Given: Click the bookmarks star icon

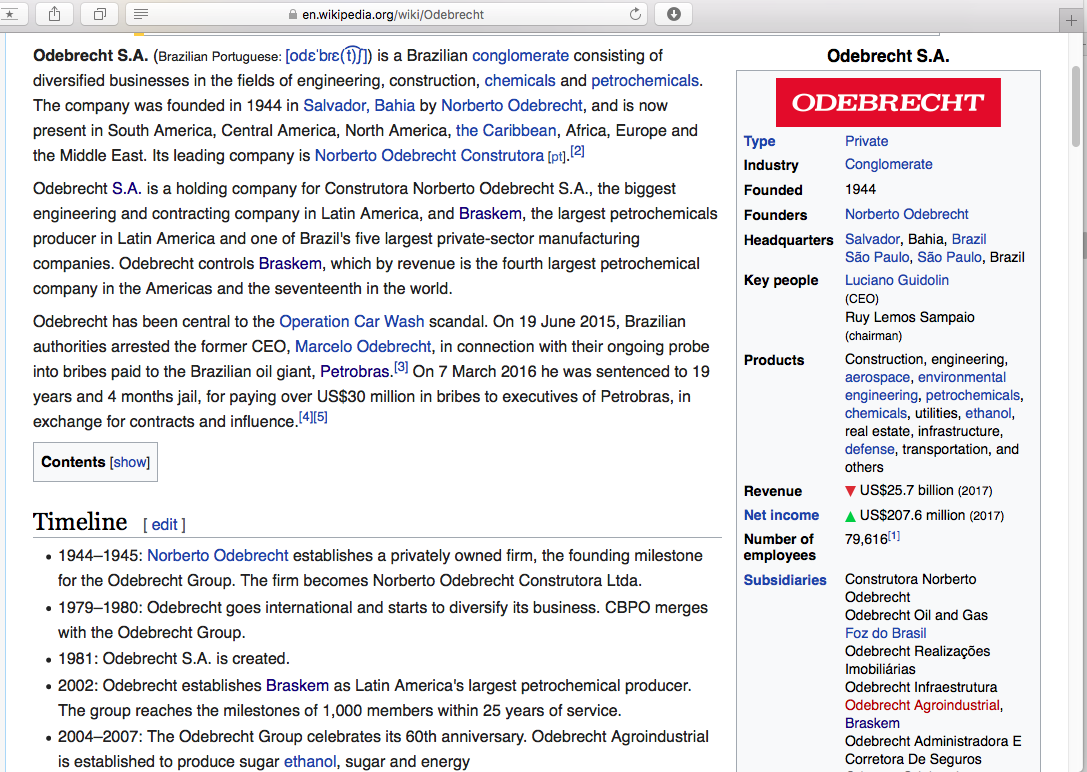Looking at the screenshot, I should [x=10, y=14].
